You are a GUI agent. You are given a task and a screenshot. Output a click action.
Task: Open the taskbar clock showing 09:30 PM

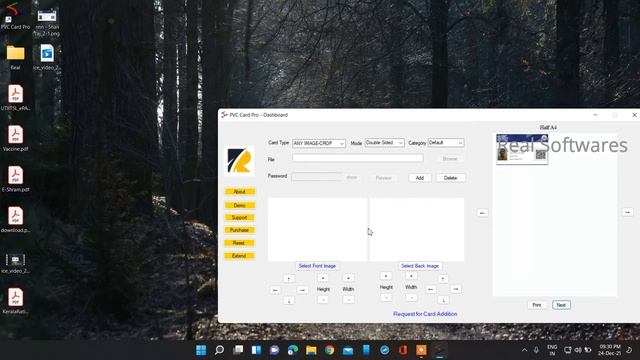coord(610,350)
